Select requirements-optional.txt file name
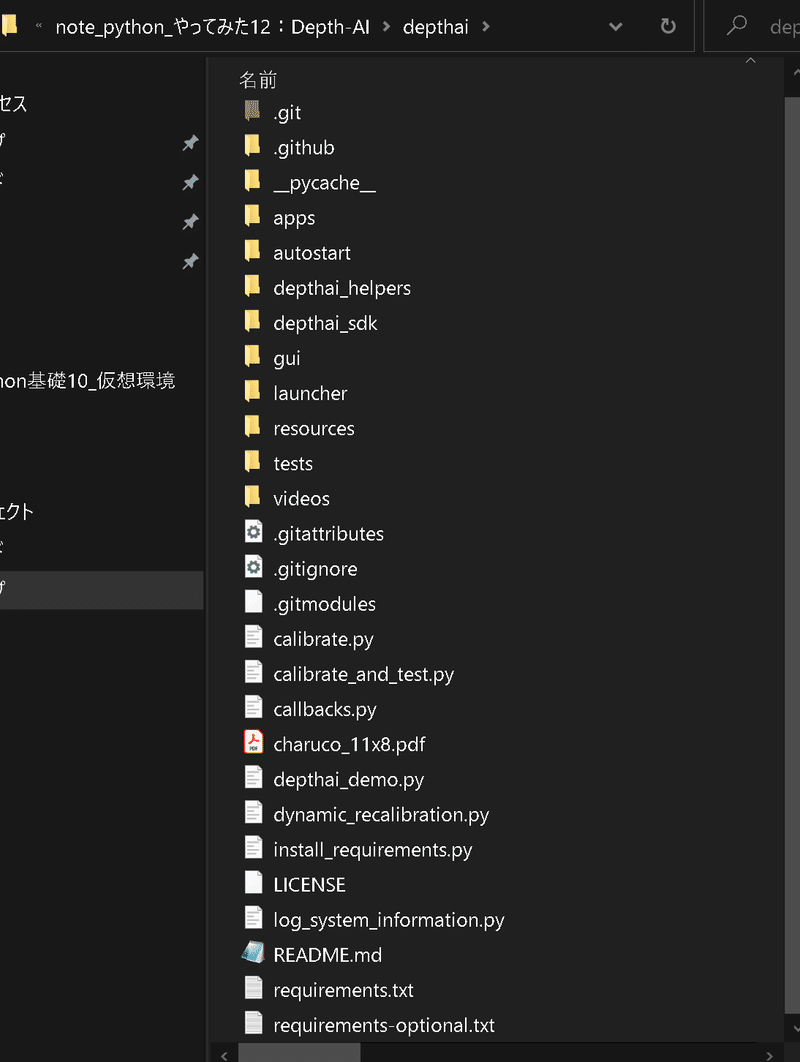The height and width of the screenshot is (1062, 800). [x=384, y=1025]
